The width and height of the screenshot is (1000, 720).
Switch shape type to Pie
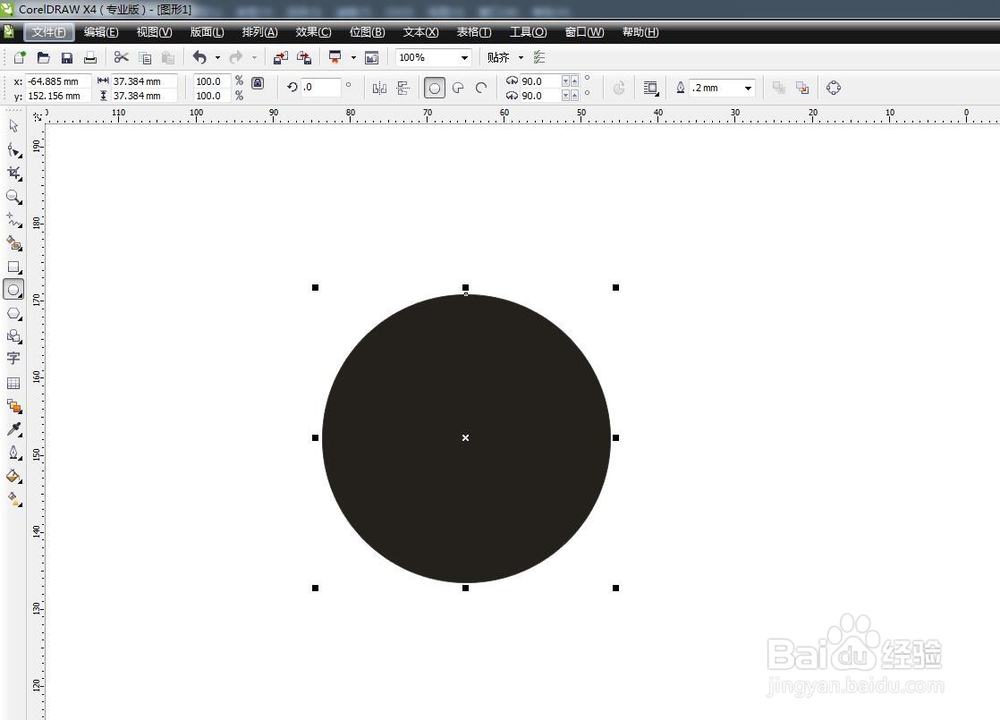click(x=458, y=88)
